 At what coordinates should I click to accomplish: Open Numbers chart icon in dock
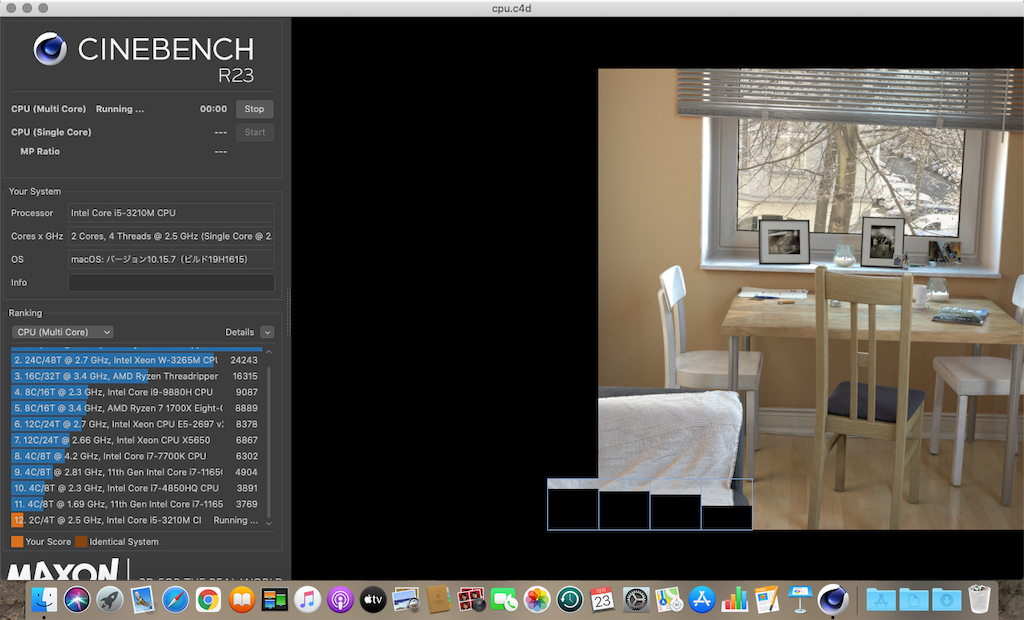(x=735, y=599)
